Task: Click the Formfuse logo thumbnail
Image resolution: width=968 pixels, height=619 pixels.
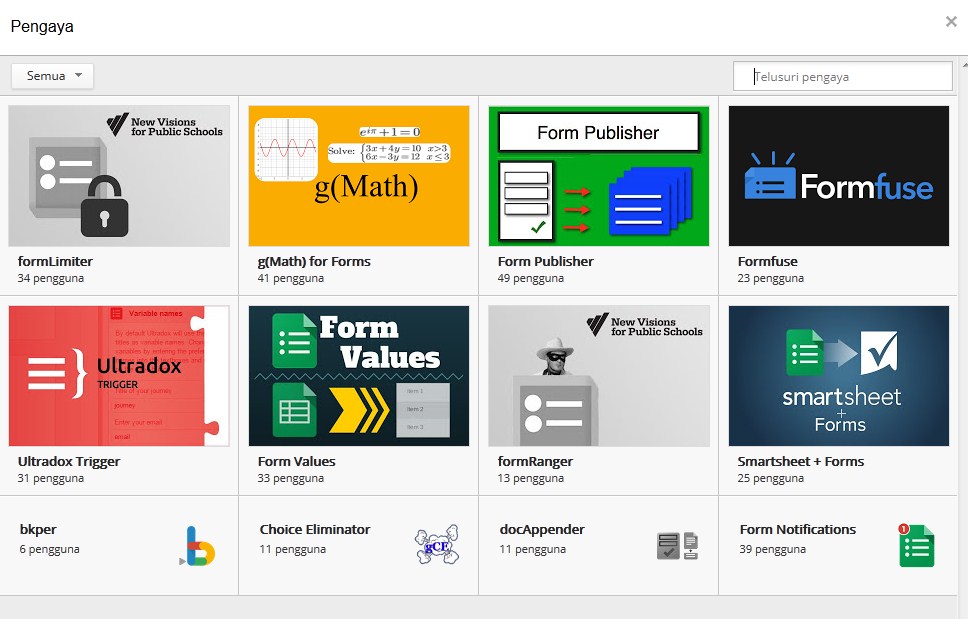Action: coord(838,176)
